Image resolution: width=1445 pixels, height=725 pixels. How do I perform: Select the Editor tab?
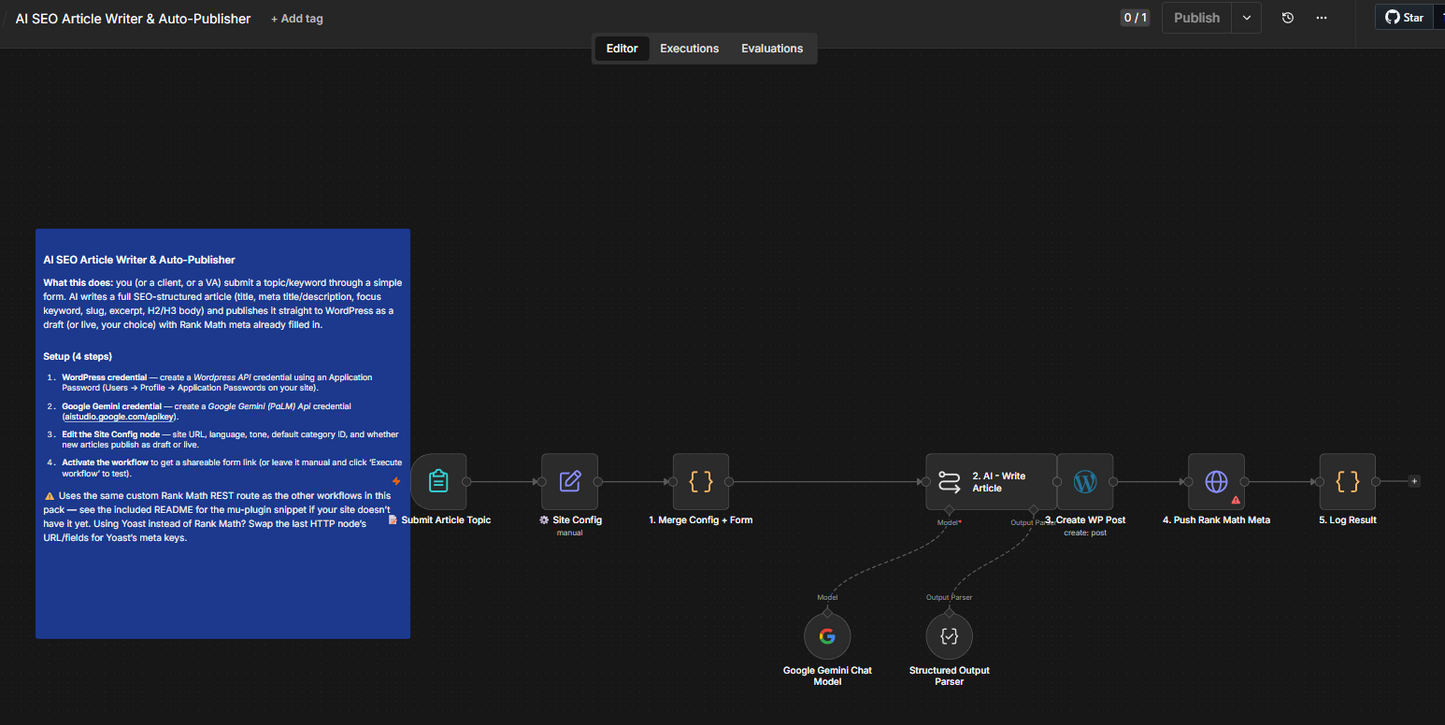point(622,48)
